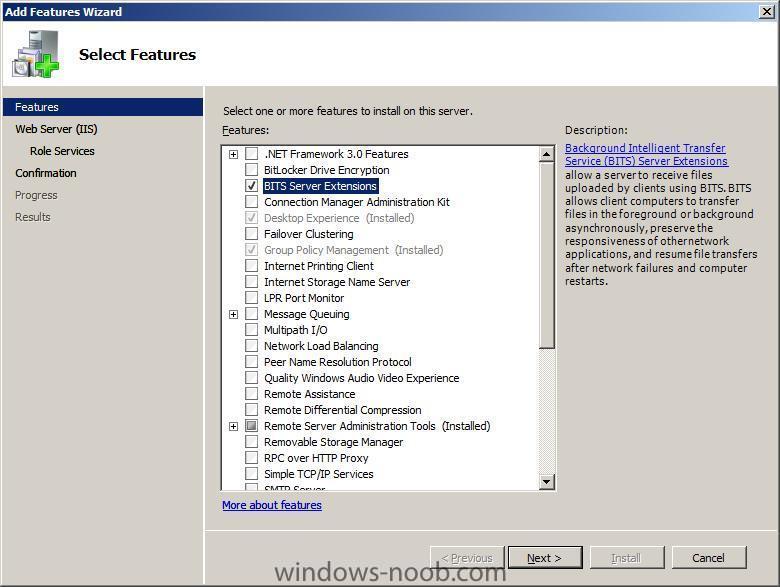Uncheck BITS Server Extensions checkbox
Viewport: 780px width, 587px height.
252,186
